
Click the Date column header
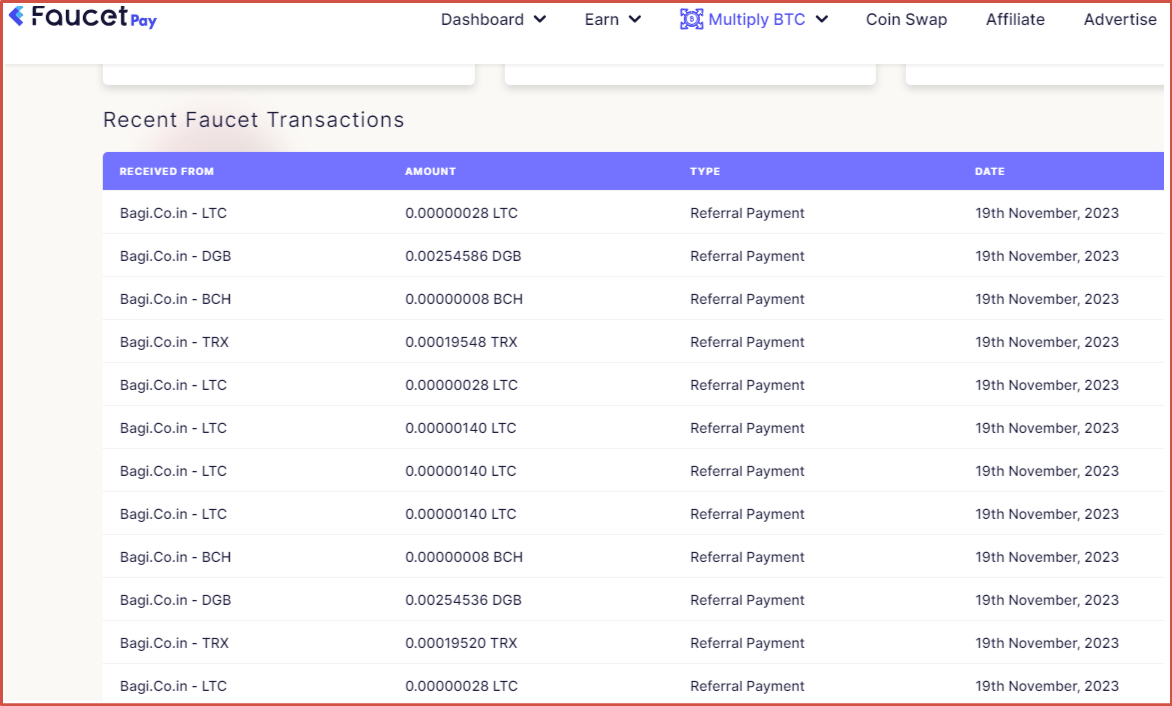(x=990, y=171)
